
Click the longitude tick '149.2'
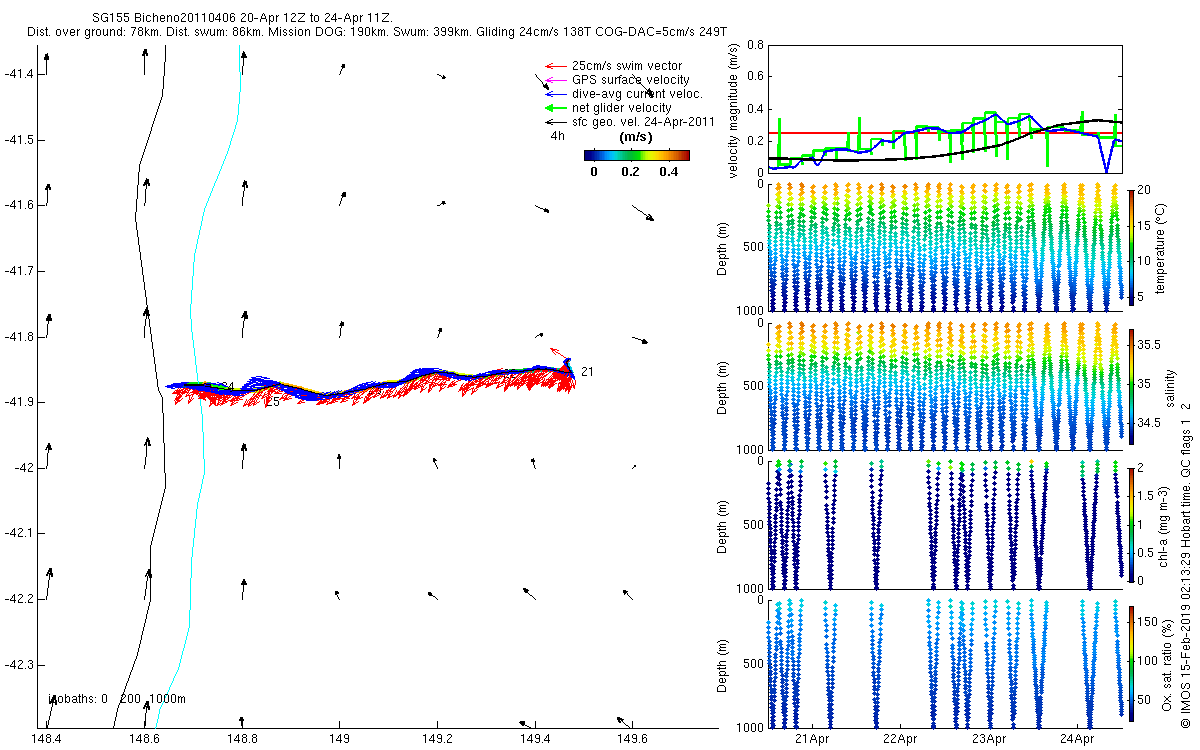(x=437, y=739)
